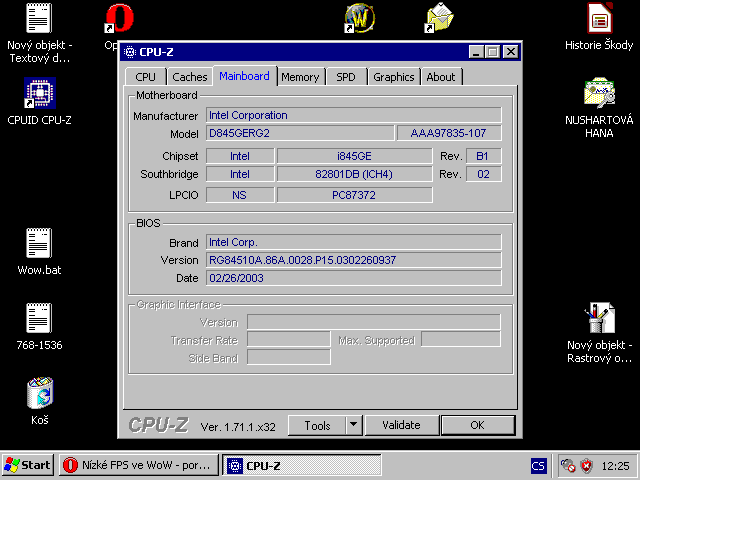Switch to the Memory tab
This screenshot has height=556, width=738.
[x=300, y=77]
